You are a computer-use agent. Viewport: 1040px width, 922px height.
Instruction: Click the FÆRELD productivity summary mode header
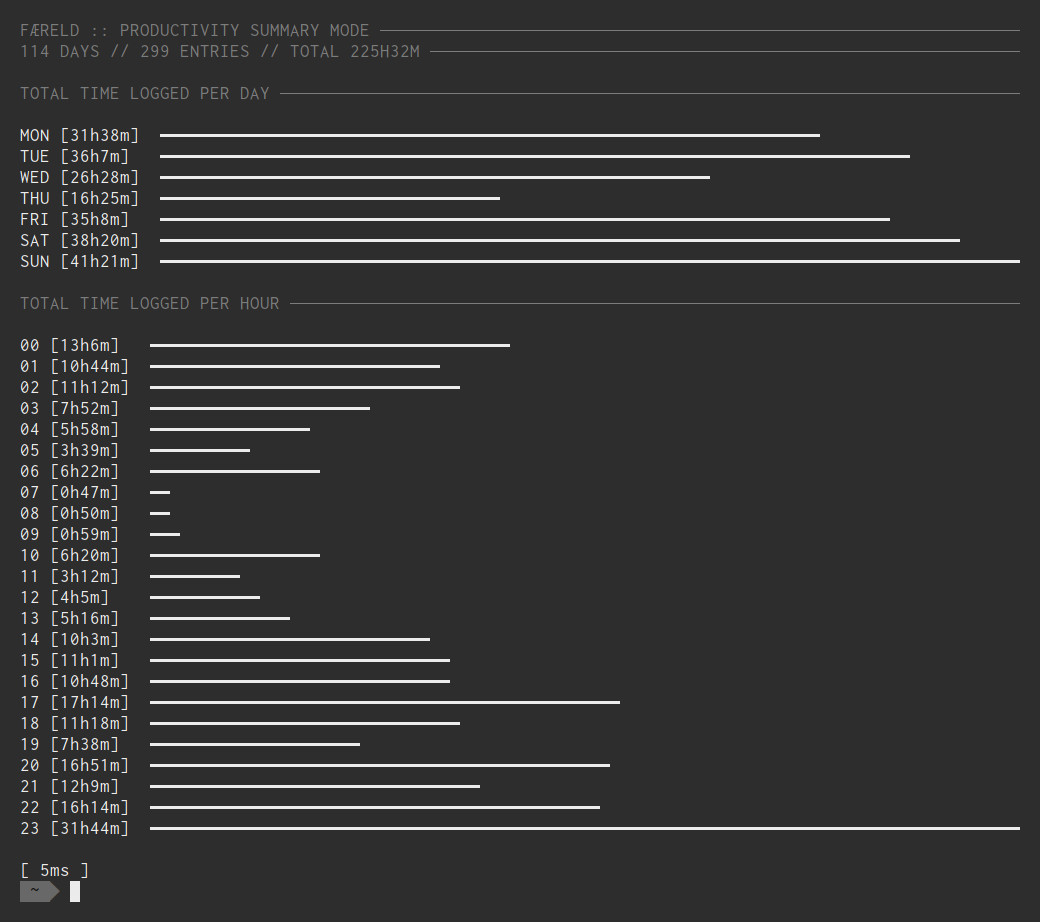coord(194,31)
